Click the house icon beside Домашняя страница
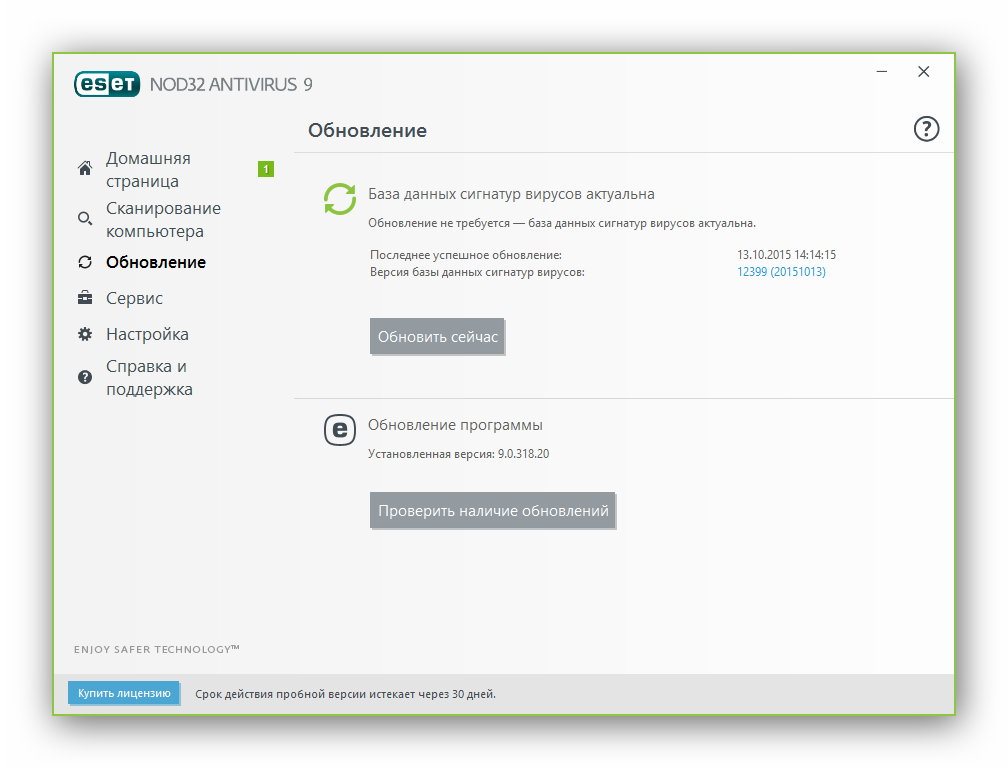 pyautogui.click(x=85, y=168)
